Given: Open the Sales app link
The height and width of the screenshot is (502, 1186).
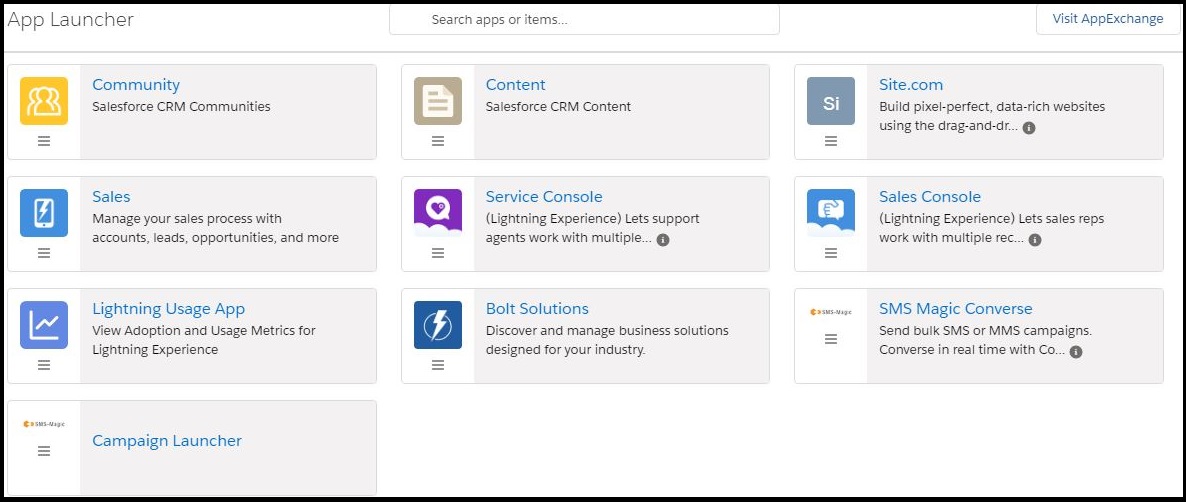Looking at the screenshot, I should [111, 197].
